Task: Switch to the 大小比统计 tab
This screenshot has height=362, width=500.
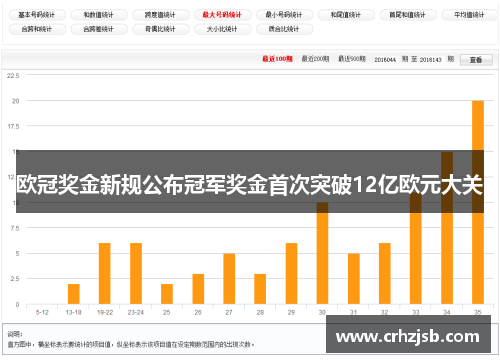Action: coord(222,29)
